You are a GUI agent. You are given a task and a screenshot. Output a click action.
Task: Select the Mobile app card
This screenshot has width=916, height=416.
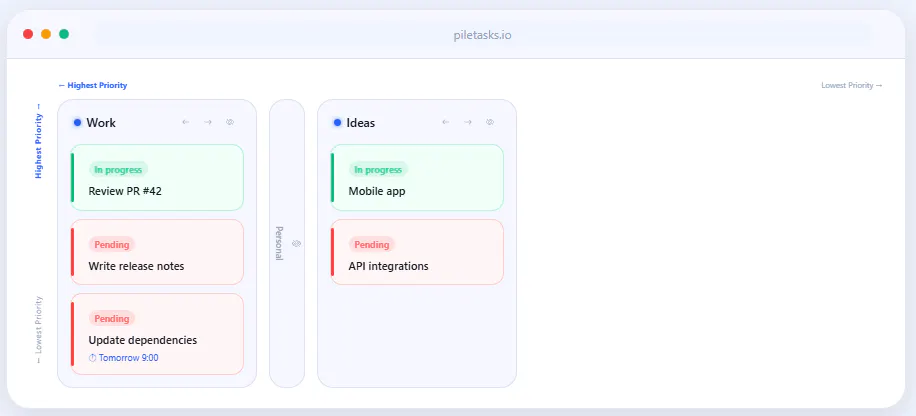[417, 178]
